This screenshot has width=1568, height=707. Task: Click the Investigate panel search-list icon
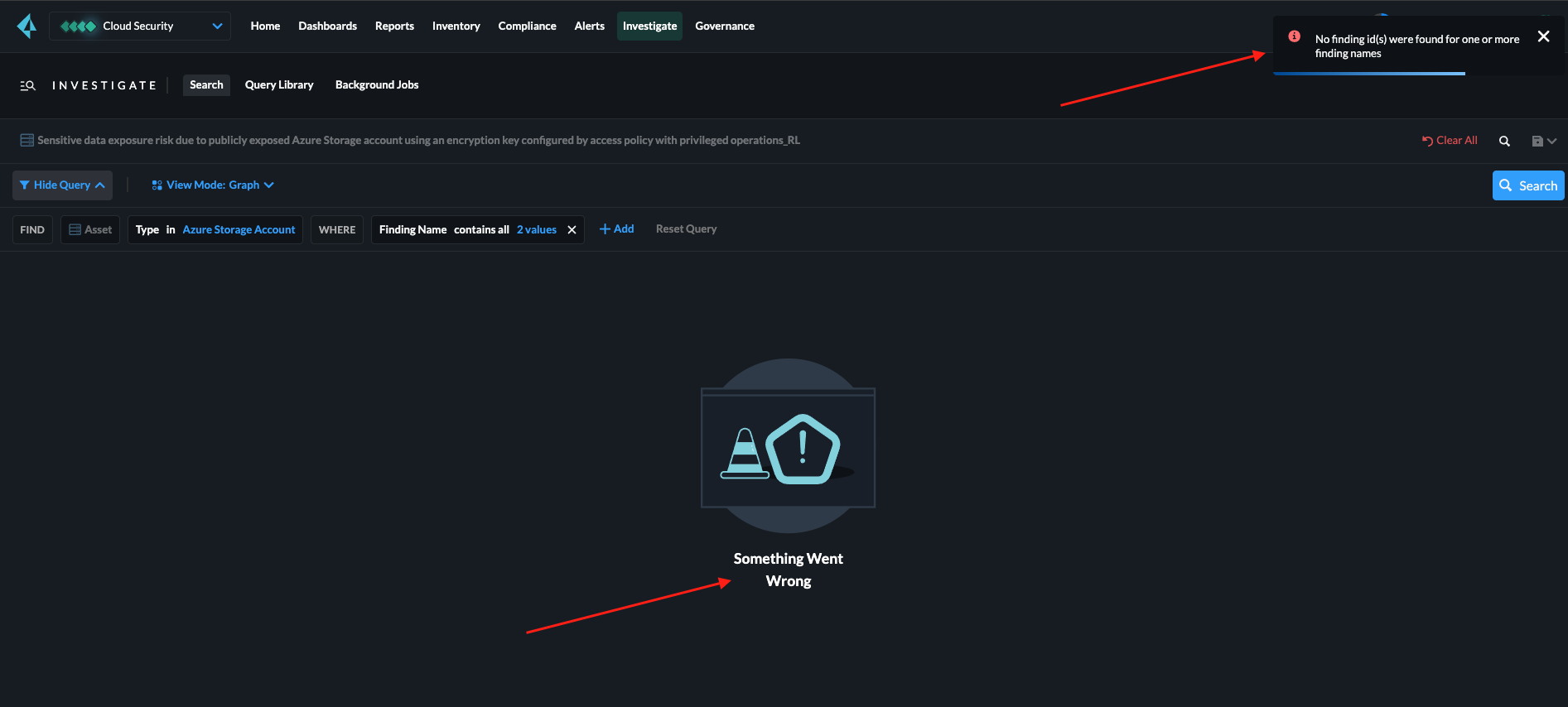[27, 85]
